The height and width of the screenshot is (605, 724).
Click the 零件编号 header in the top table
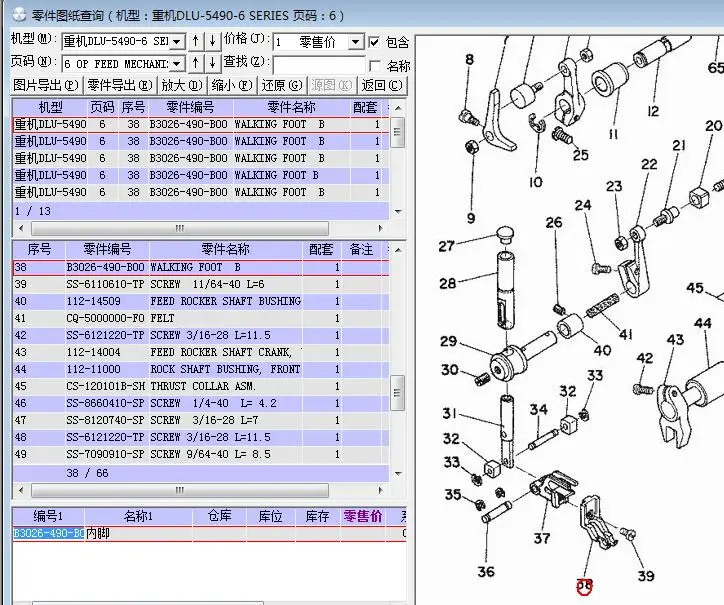point(190,107)
